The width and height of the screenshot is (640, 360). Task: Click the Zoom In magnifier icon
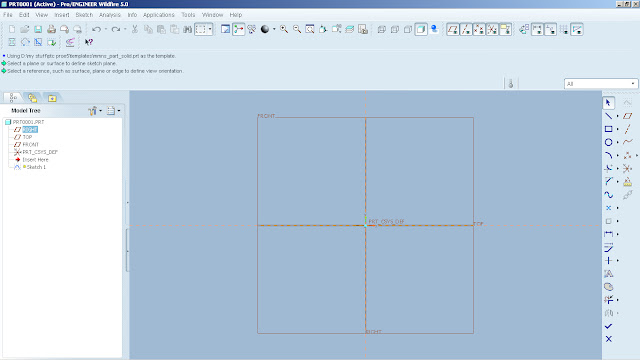click(284, 29)
